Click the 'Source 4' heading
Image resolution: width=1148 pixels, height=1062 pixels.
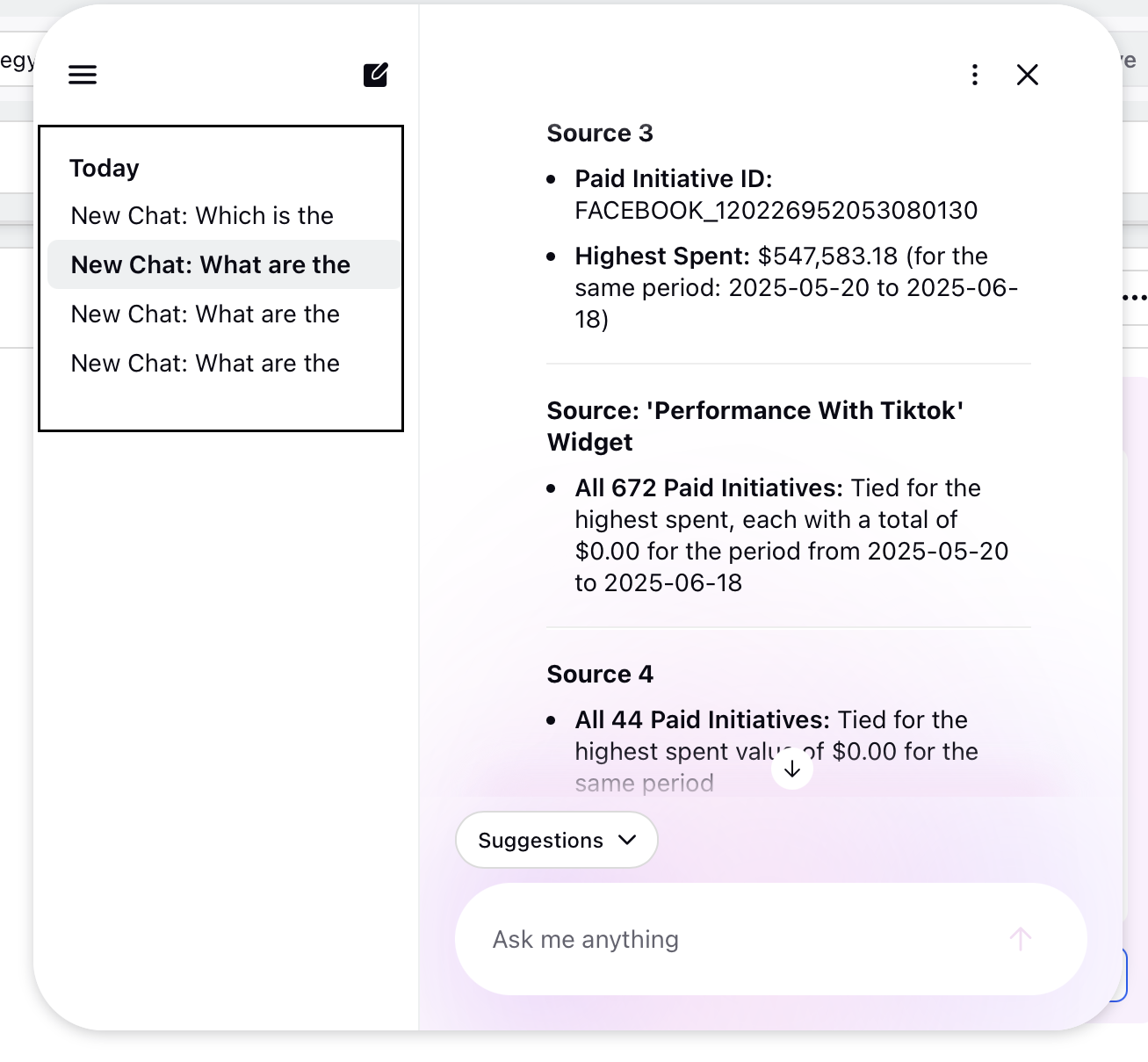[x=600, y=674]
